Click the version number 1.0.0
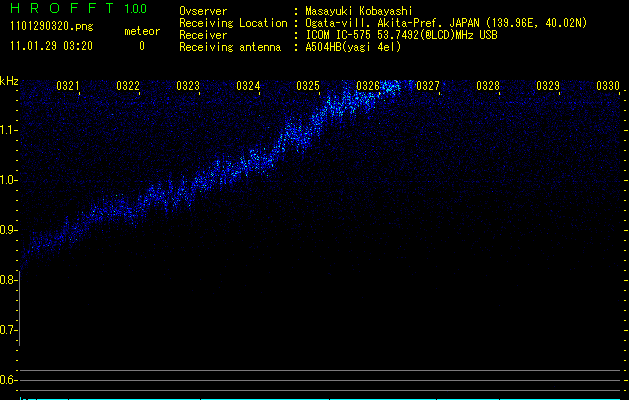Viewport: 629px width, 400px height. [x=135, y=9]
